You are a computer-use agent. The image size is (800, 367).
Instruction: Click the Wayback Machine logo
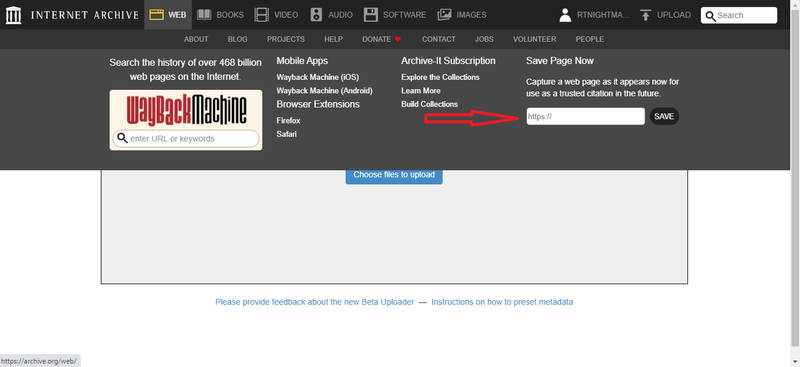click(186, 110)
